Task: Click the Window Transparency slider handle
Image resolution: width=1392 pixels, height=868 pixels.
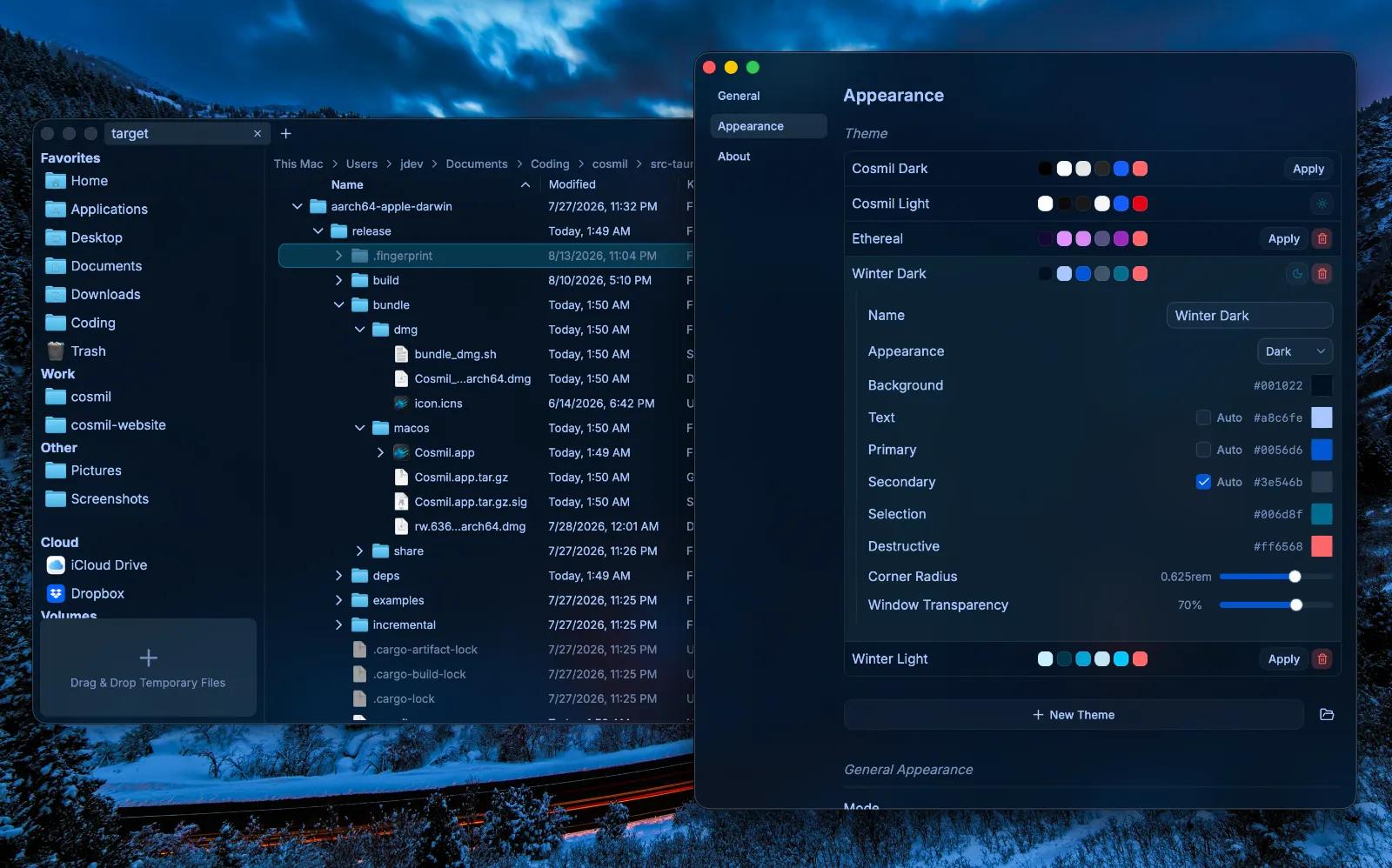Action: click(x=1296, y=605)
